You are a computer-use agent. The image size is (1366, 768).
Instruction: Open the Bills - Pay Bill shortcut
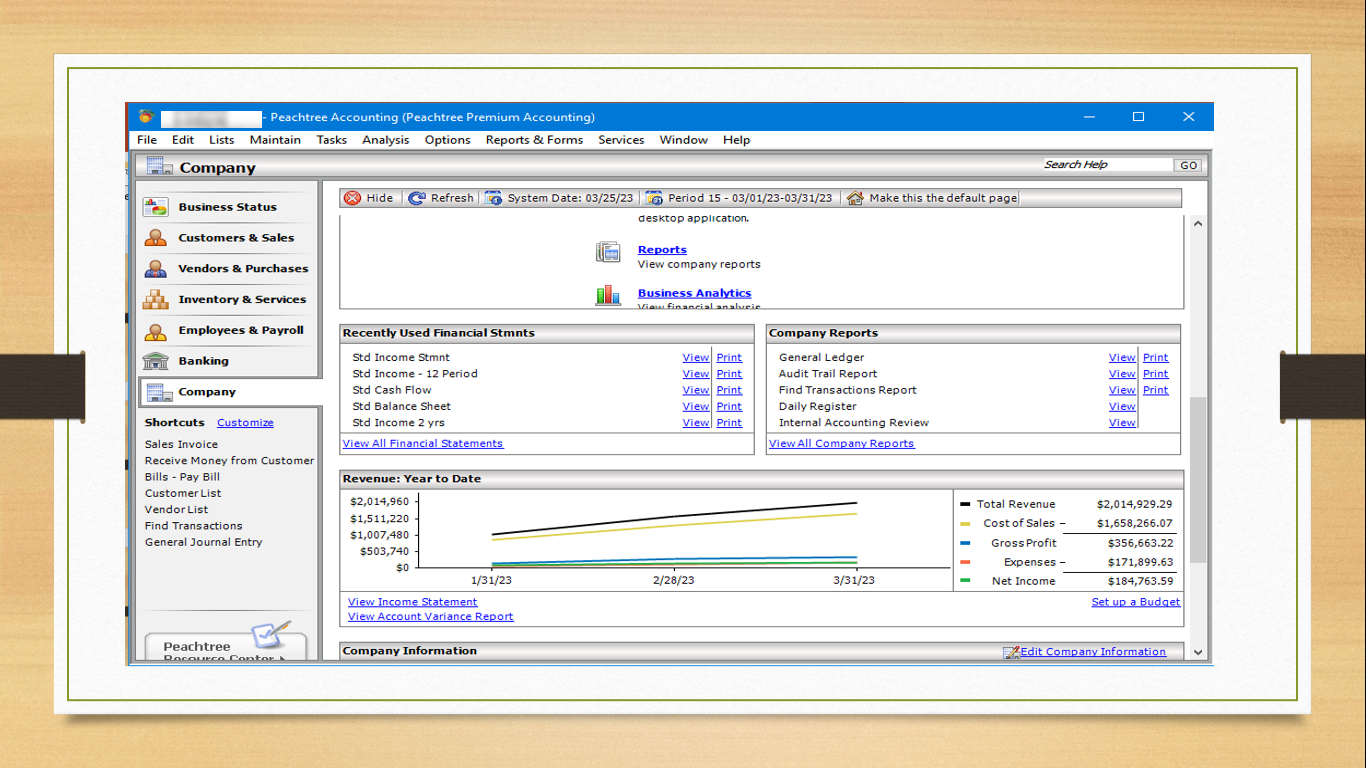tap(182, 477)
